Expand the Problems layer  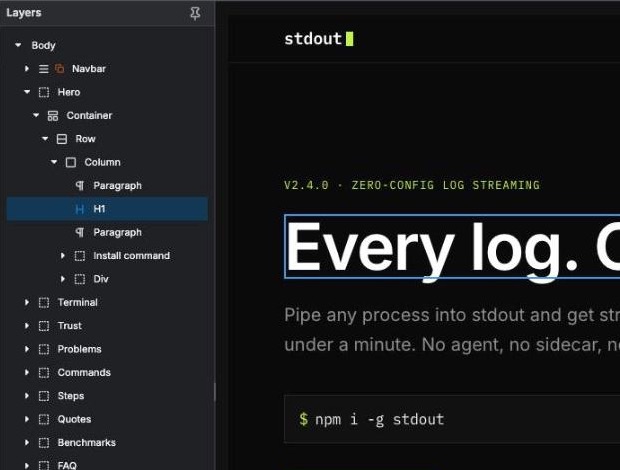[x=26, y=349]
